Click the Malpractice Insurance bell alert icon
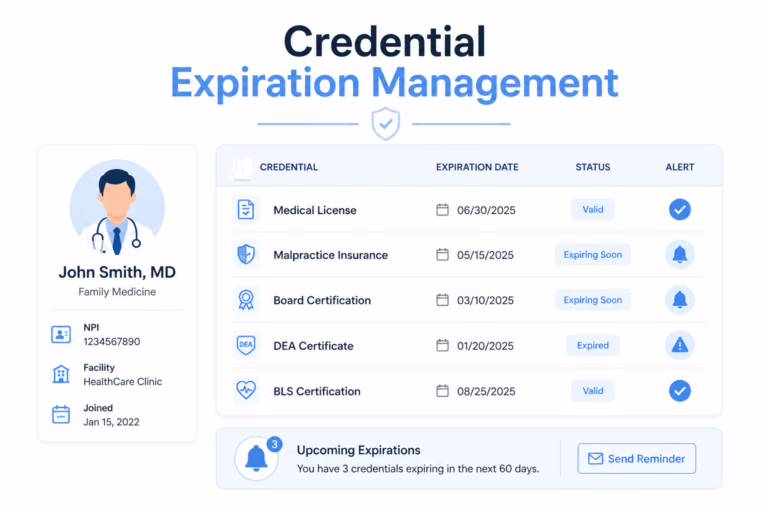The width and height of the screenshot is (768, 512). (x=680, y=255)
